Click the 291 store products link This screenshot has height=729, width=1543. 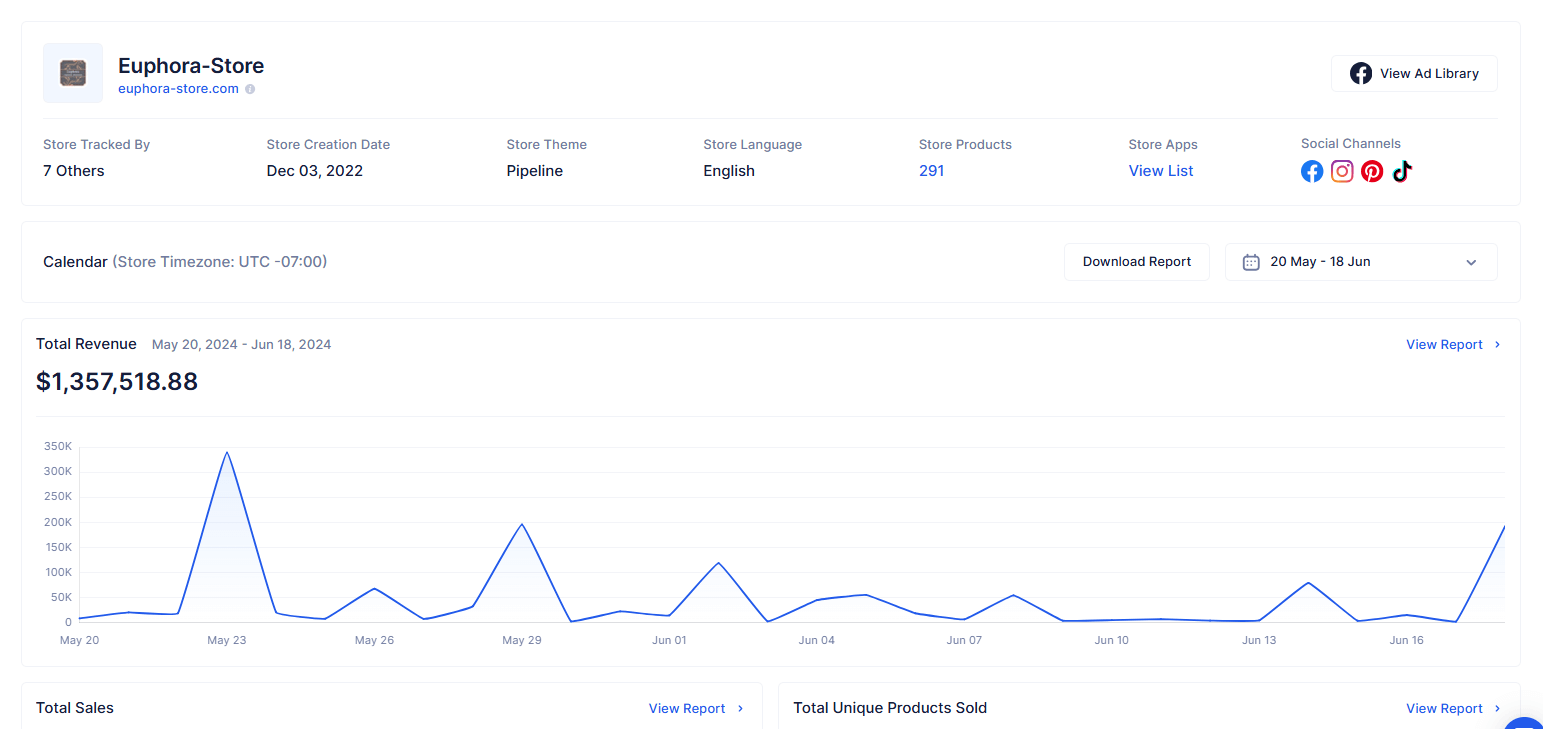pos(931,171)
